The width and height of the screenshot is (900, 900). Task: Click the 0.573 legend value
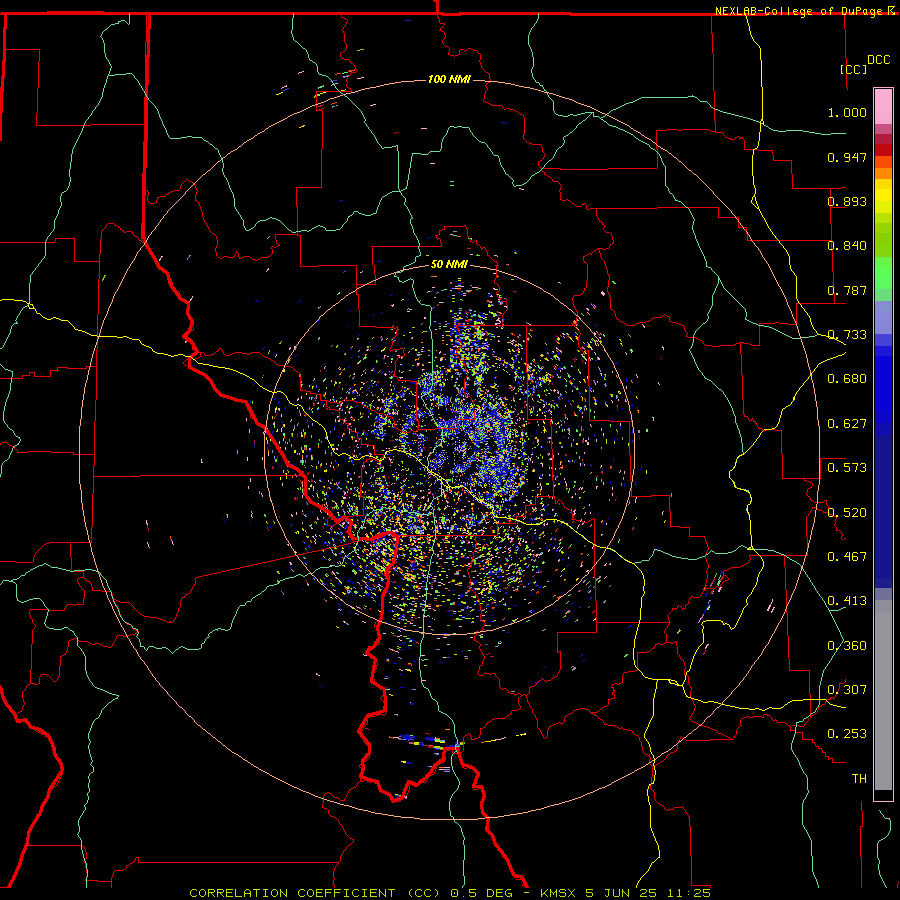click(847, 468)
